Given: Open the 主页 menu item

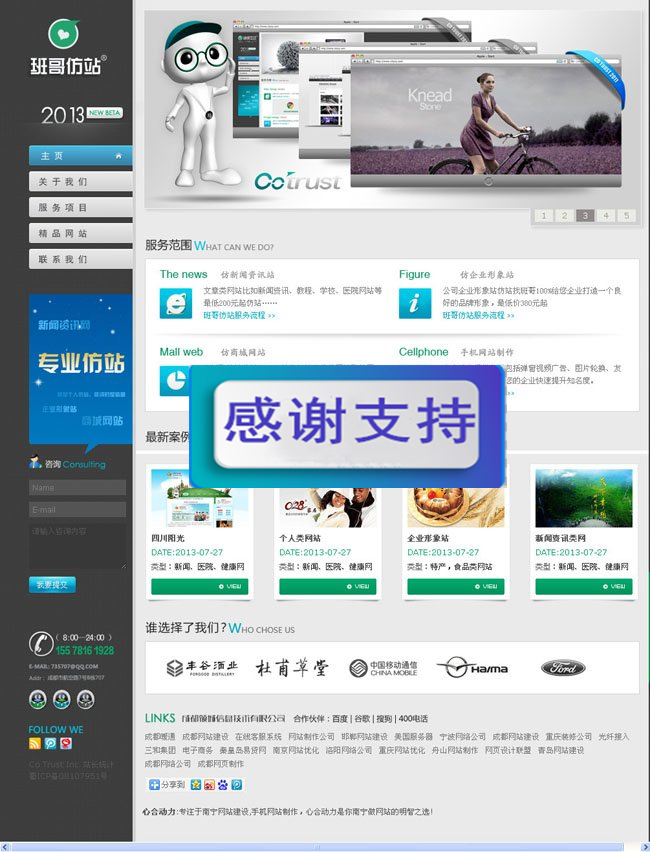Looking at the screenshot, I should 80,156.
